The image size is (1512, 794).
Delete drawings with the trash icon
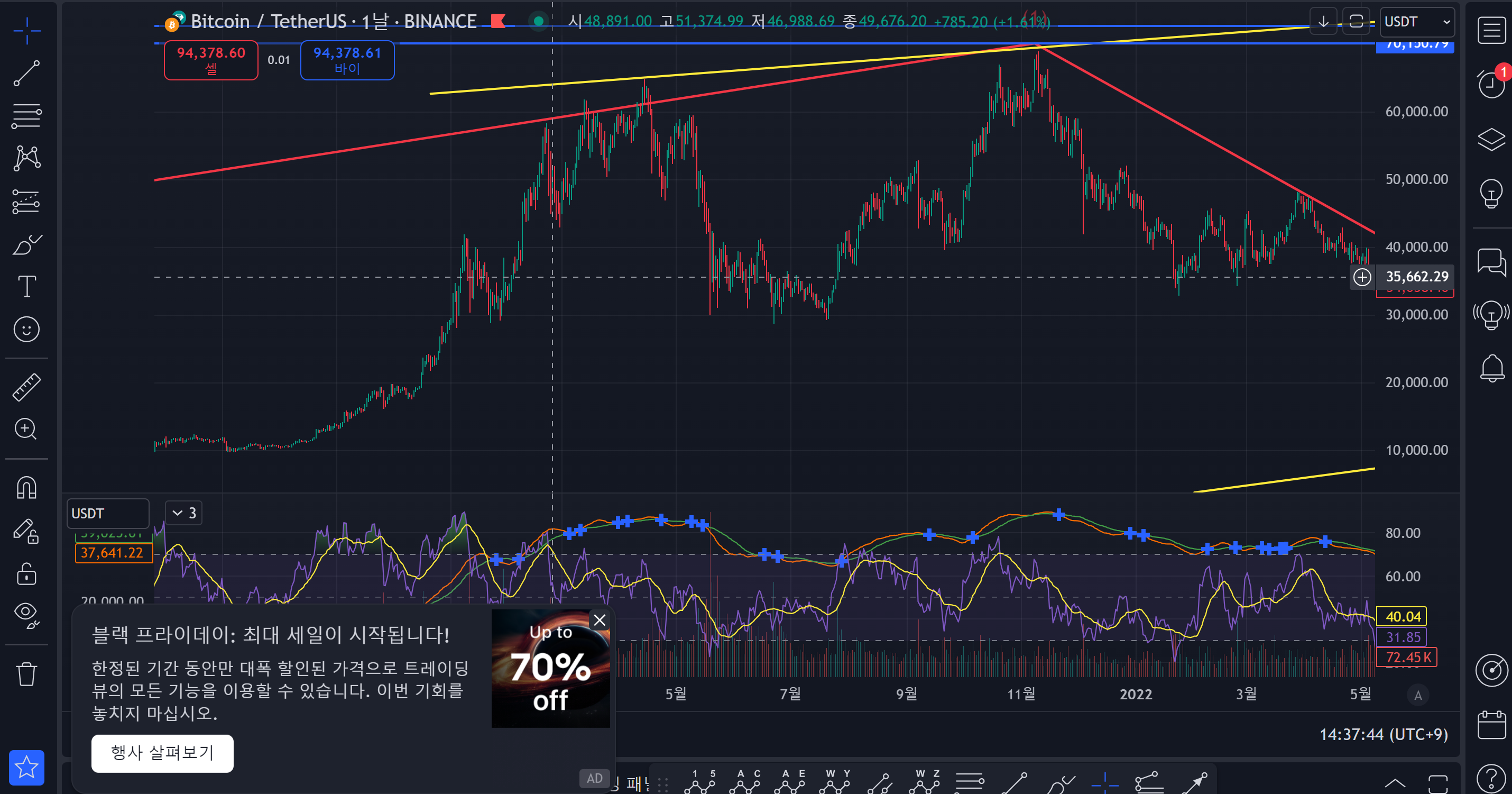(x=26, y=673)
